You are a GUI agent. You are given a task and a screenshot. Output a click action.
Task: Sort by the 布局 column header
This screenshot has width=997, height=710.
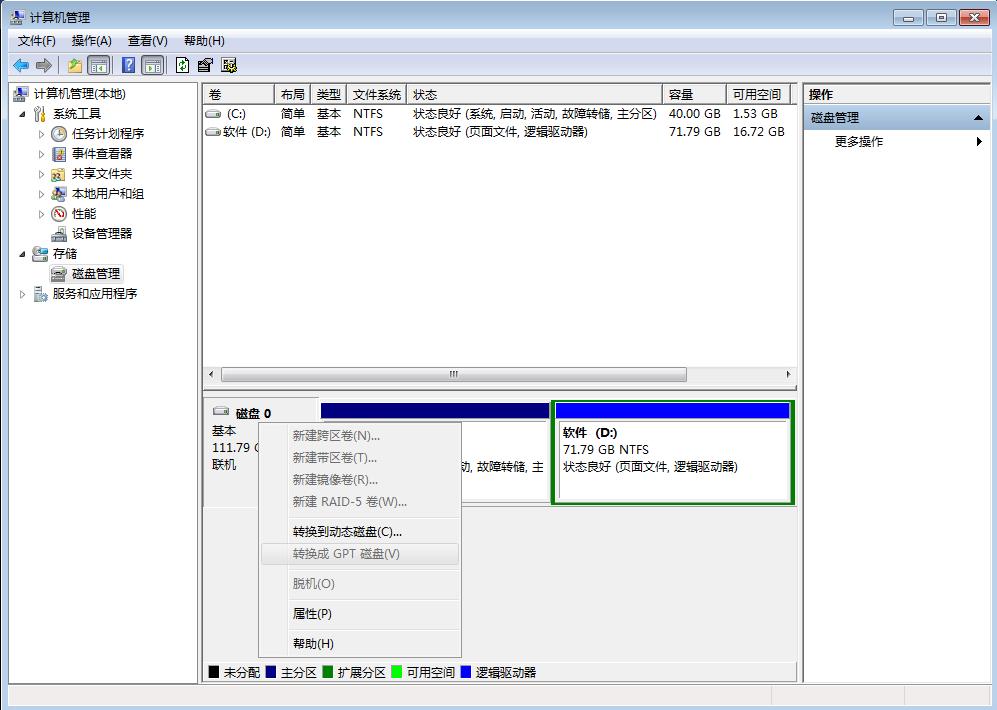coord(292,94)
